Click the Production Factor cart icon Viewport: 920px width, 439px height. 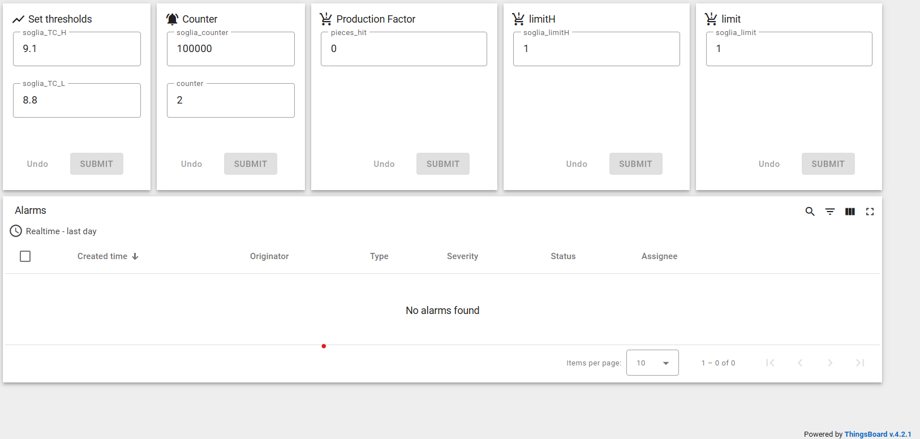point(326,19)
